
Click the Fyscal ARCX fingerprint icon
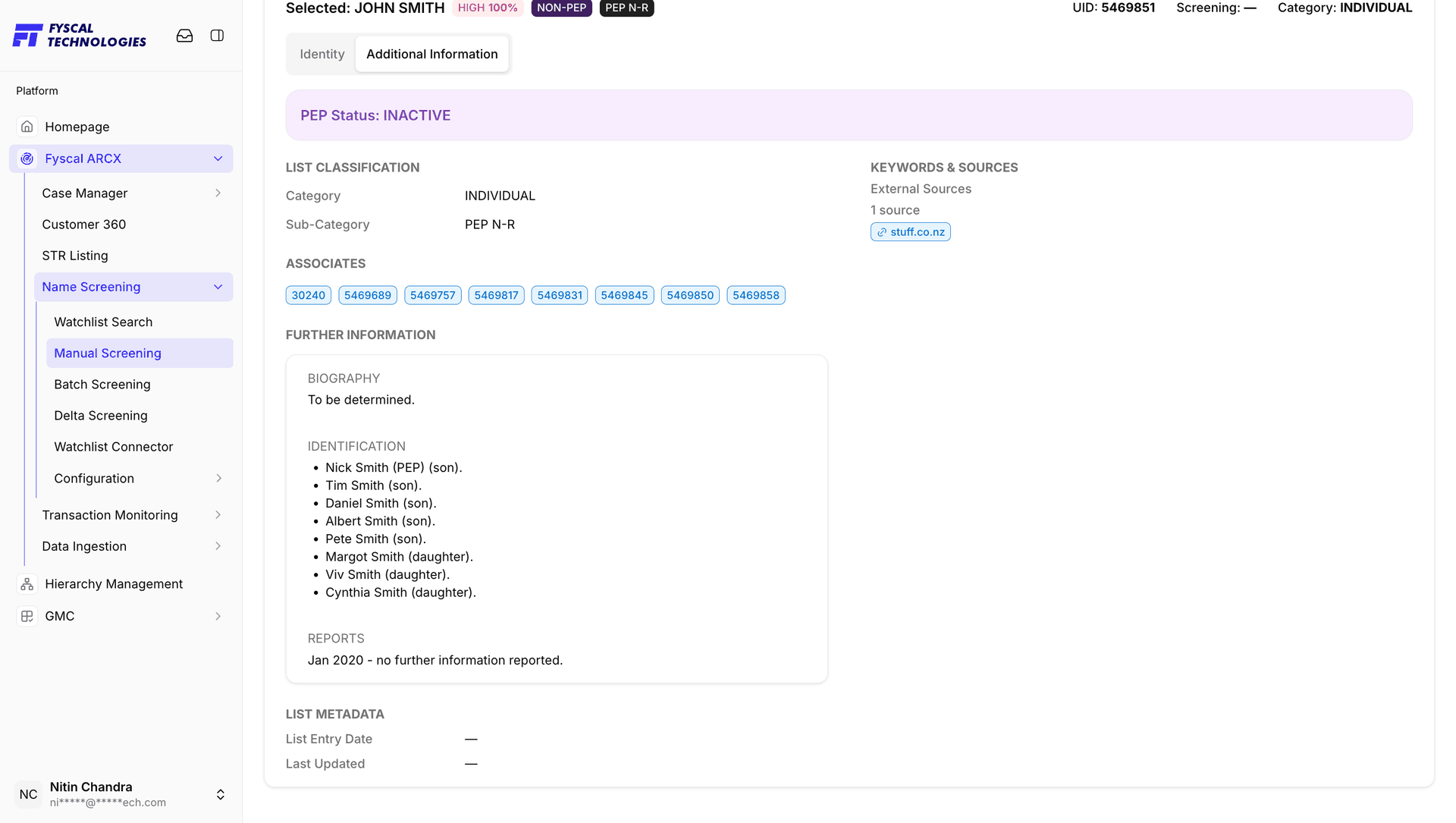point(27,159)
